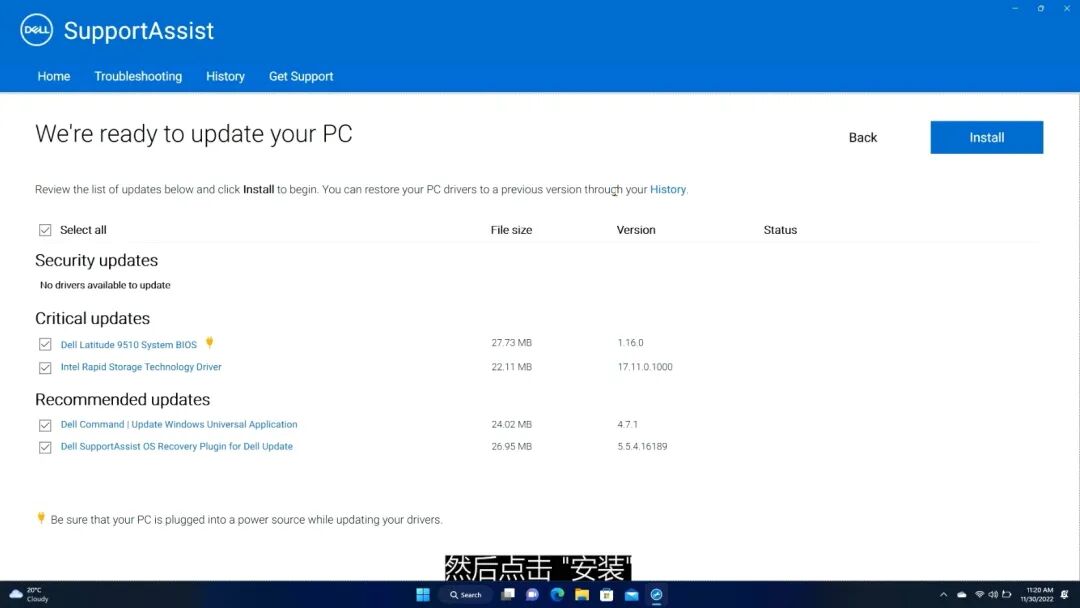Open clock showing 11:20 AM
This screenshot has height=608, width=1080.
(x=1037, y=594)
